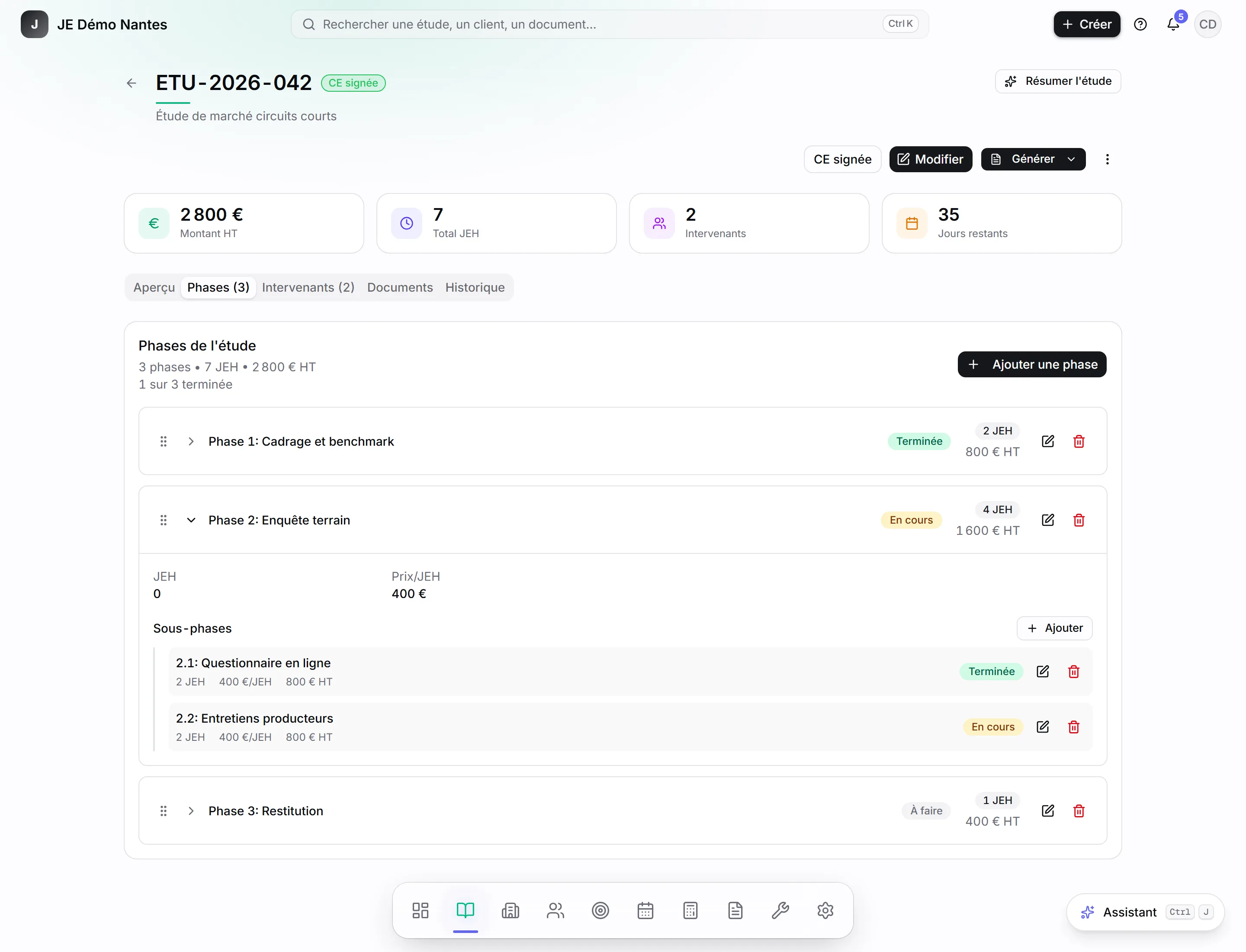Click the CE signée status button beside Modifier
The width and height of the screenshot is (1246, 952).
[x=843, y=159]
